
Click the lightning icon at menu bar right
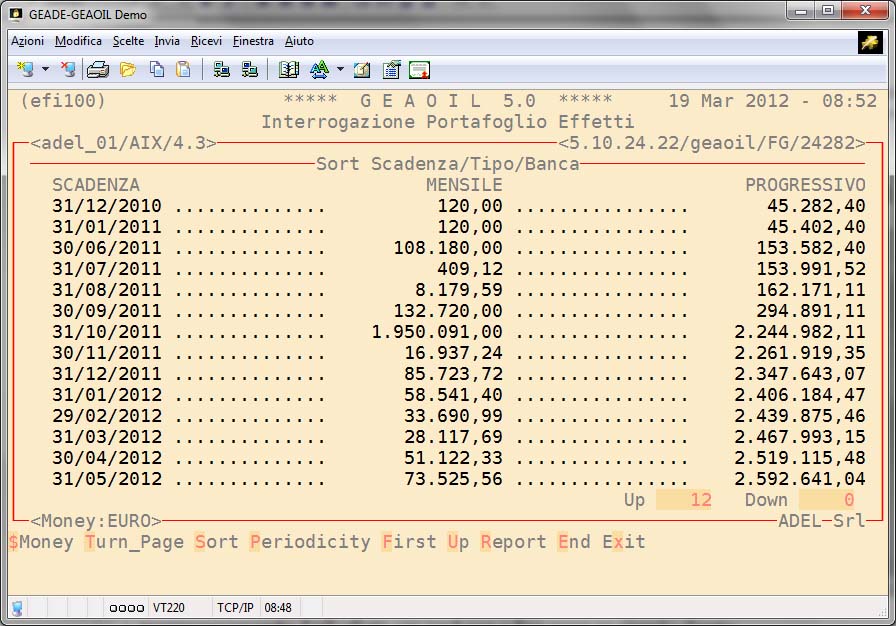[869, 41]
